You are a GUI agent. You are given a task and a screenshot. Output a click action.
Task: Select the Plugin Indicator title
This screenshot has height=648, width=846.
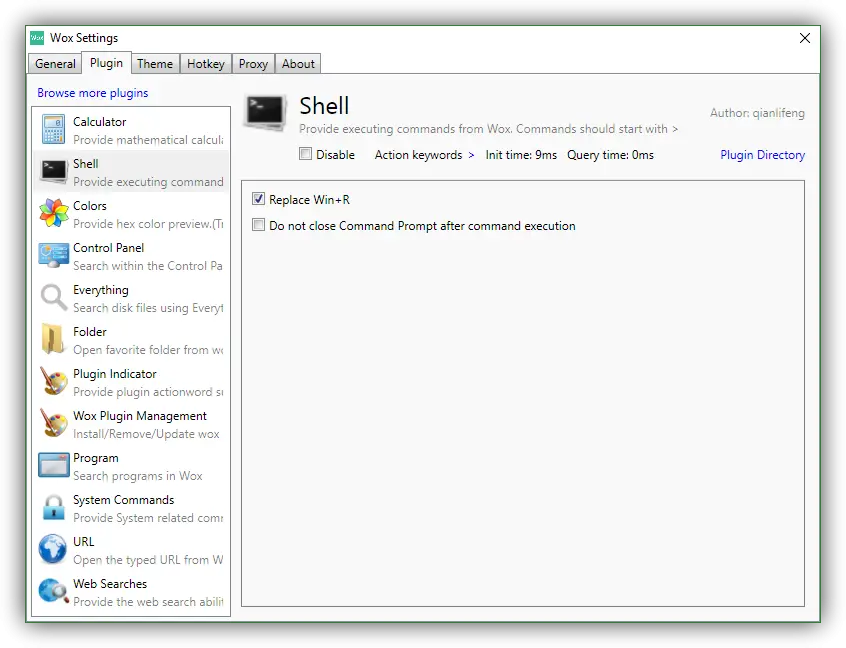pos(115,374)
